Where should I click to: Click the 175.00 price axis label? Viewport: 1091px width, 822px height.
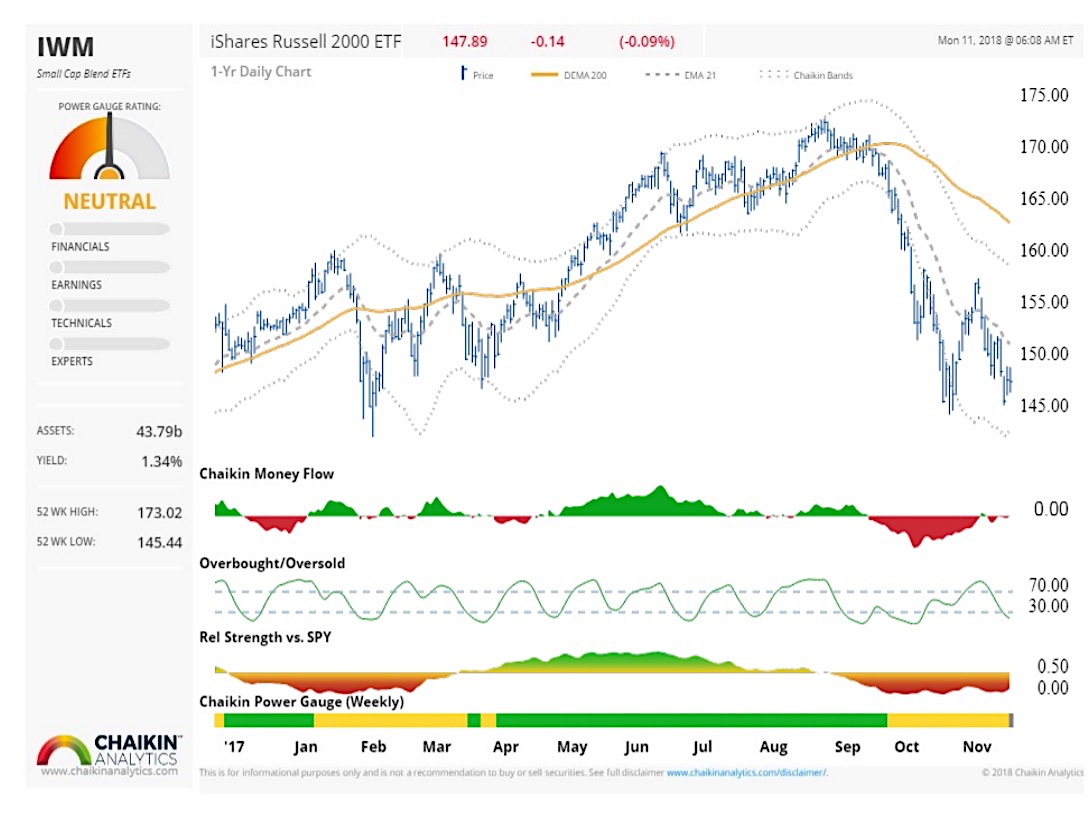(x=1044, y=95)
